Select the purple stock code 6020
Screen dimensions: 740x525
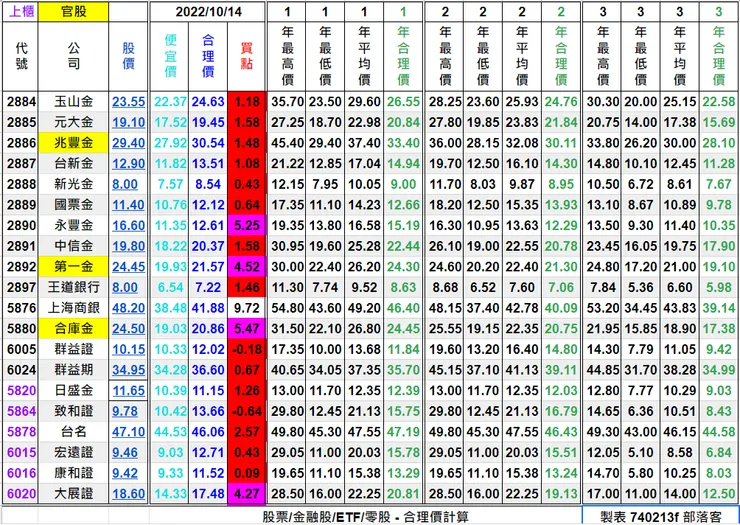point(21,494)
